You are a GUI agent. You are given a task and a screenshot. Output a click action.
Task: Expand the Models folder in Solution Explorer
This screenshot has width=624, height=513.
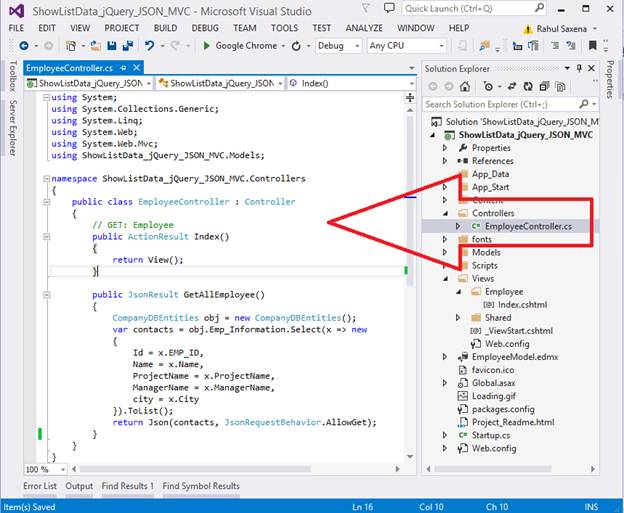[x=446, y=253]
